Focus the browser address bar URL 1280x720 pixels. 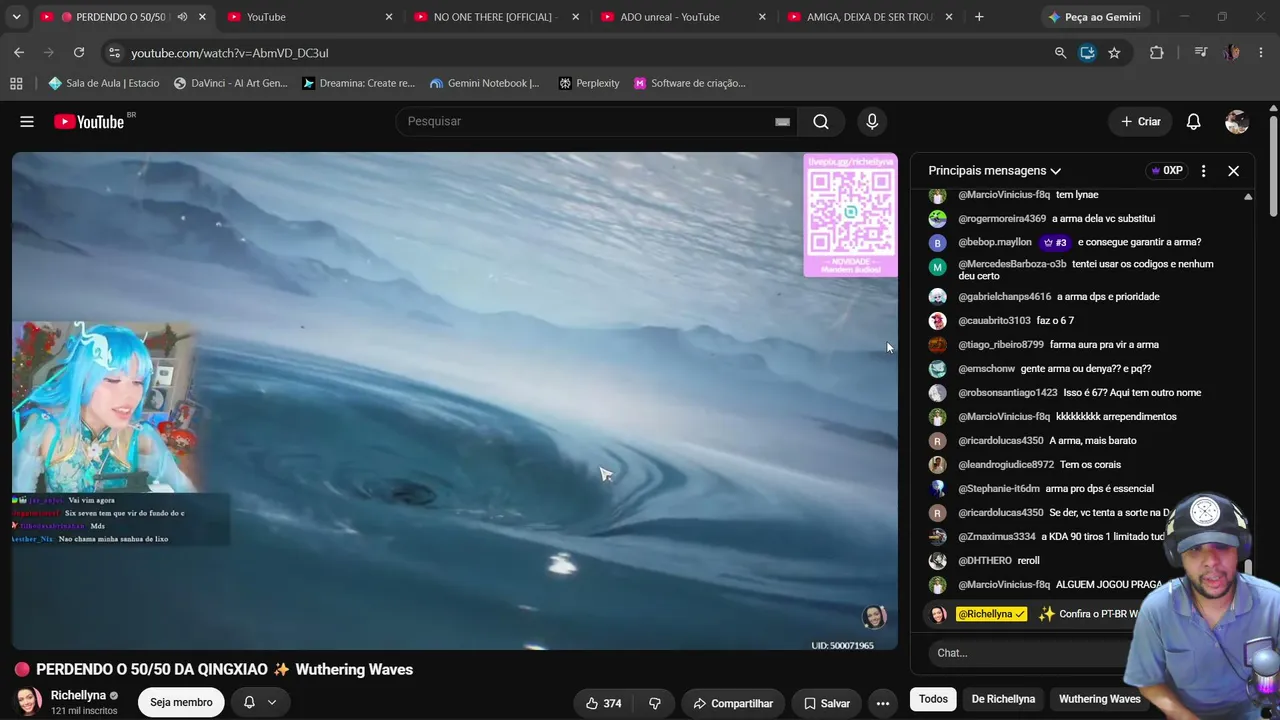(x=229, y=53)
